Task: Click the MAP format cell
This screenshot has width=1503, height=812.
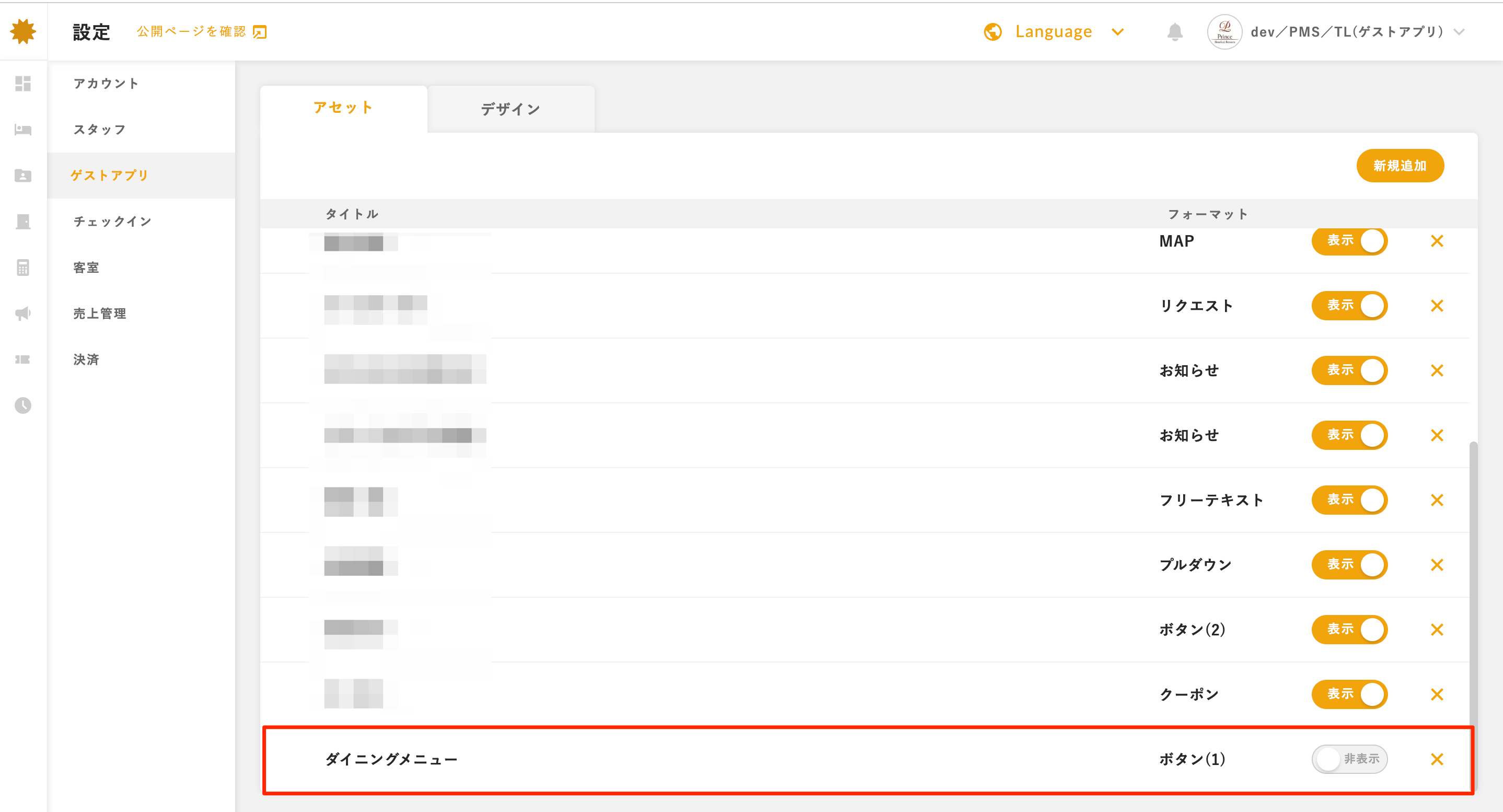Action: [1176, 241]
